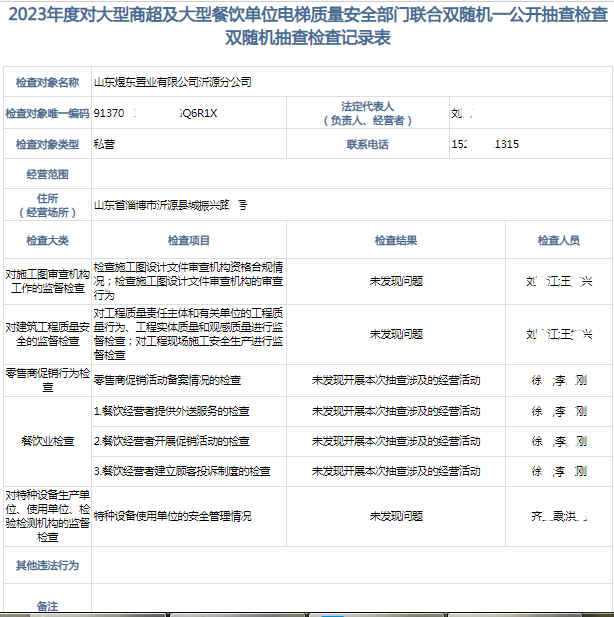Click the 餐饮业检查 category cell
This screenshot has height=617, width=614.
(x=47, y=440)
